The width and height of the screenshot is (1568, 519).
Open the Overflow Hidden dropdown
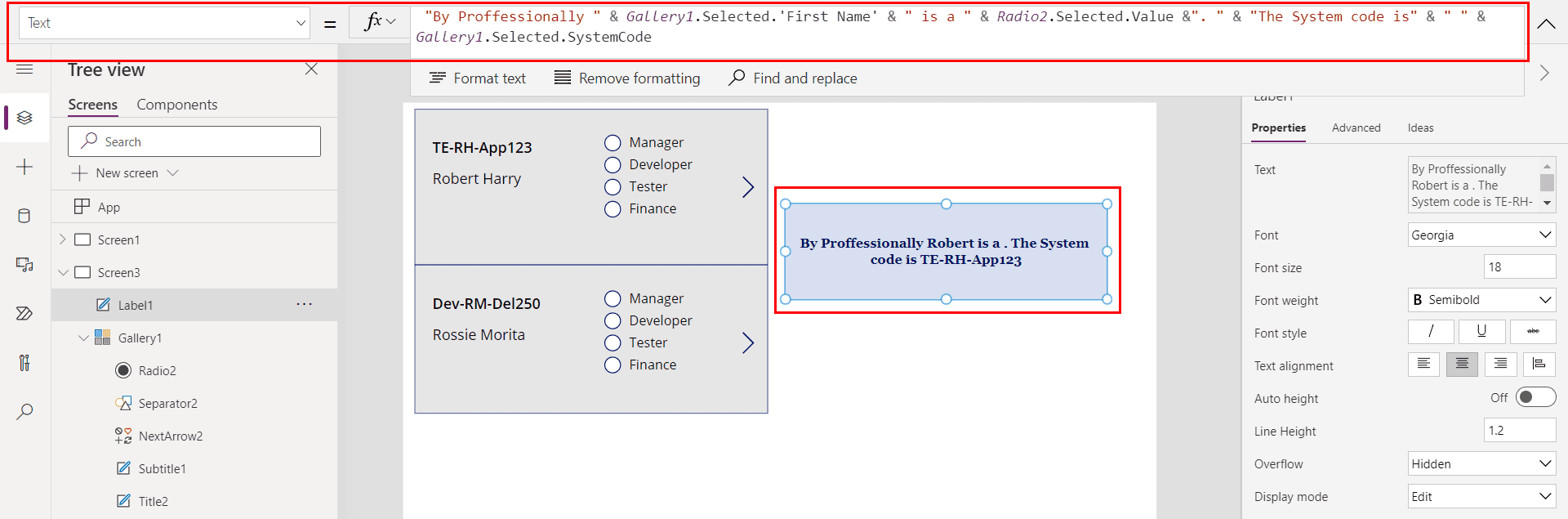(1481, 463)
